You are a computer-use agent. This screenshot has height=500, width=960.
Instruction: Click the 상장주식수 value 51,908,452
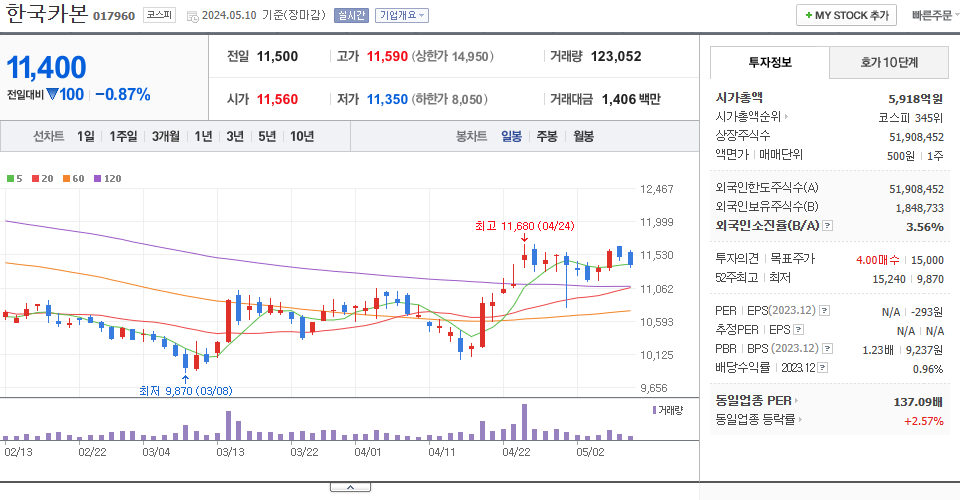click(917, 137)
